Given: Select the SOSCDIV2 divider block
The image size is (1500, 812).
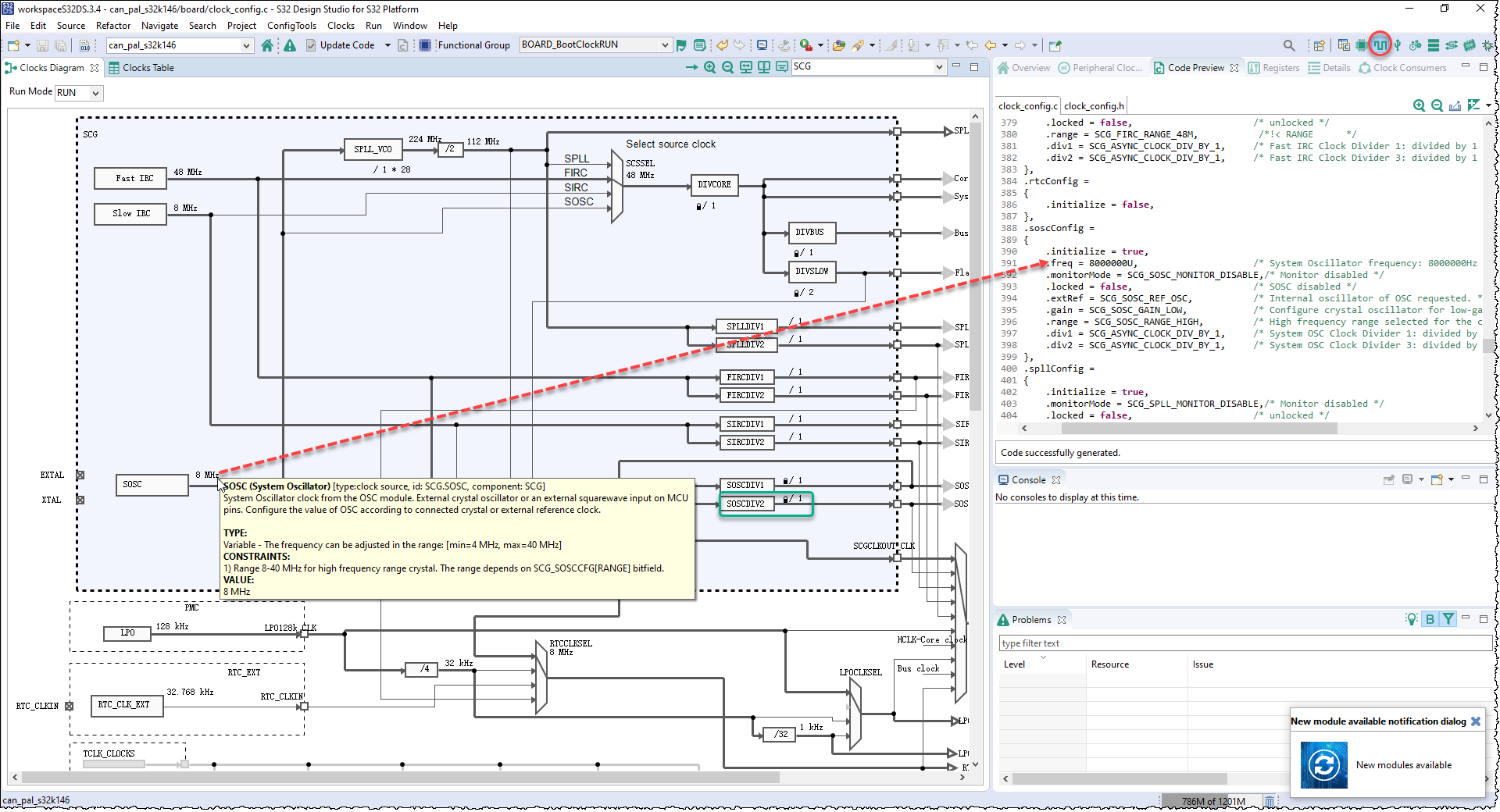Looking at the screenshot, I should (x=745, y=504).
